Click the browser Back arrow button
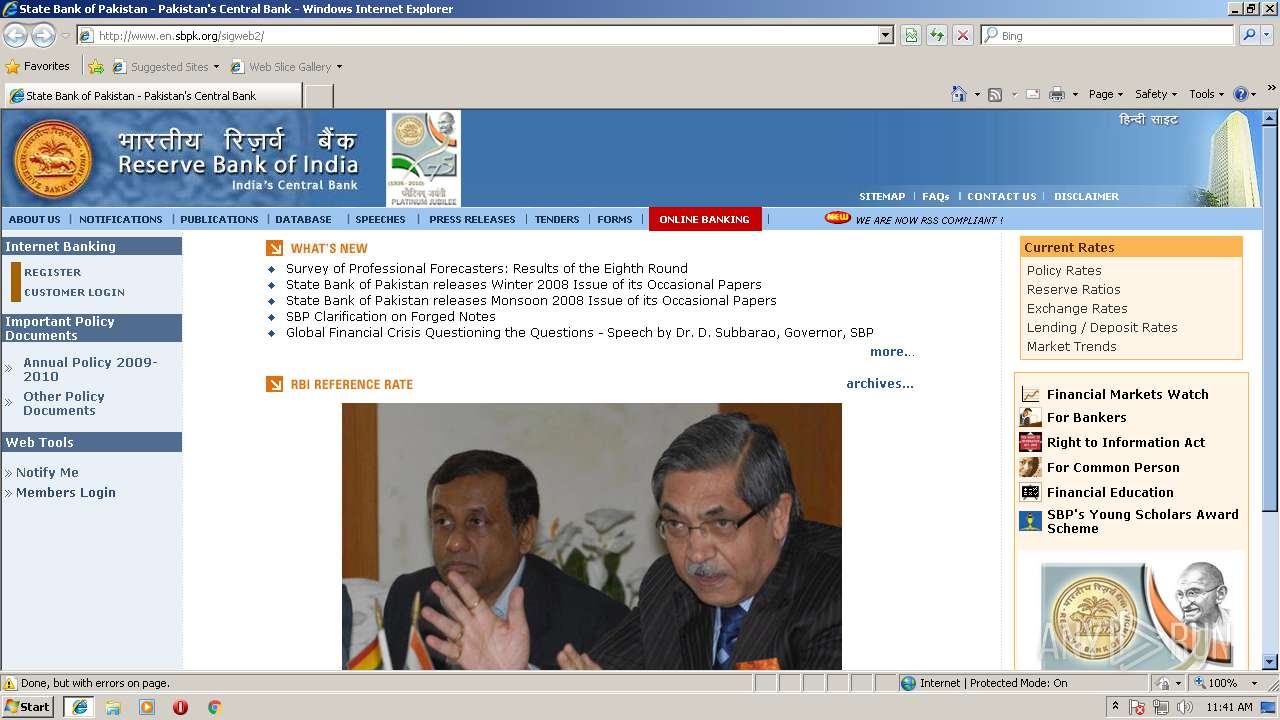This screenshot has width=1280, height=720. pos(15,36)
